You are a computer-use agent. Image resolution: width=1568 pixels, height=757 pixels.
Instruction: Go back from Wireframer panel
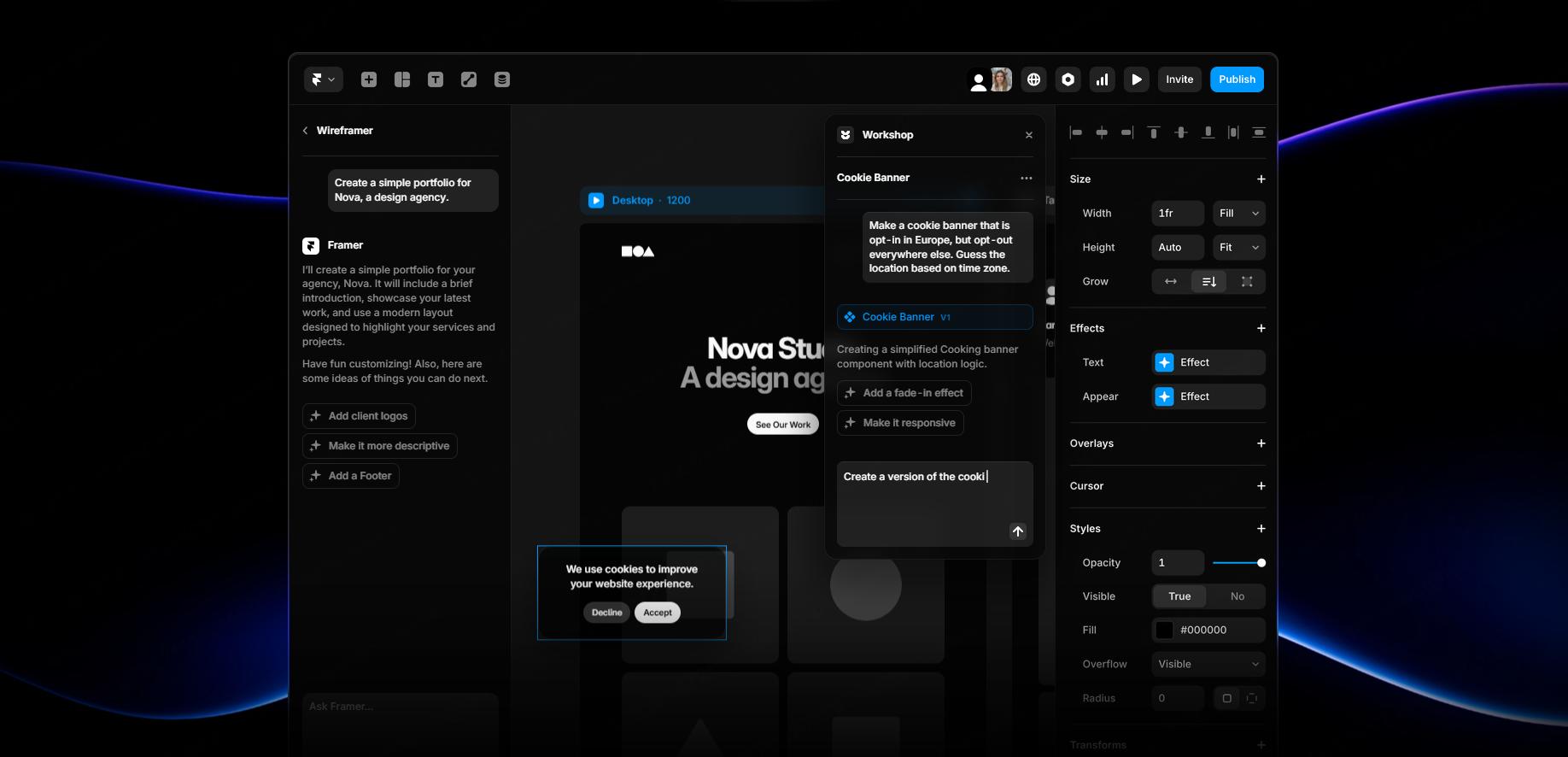pos(306,131)
